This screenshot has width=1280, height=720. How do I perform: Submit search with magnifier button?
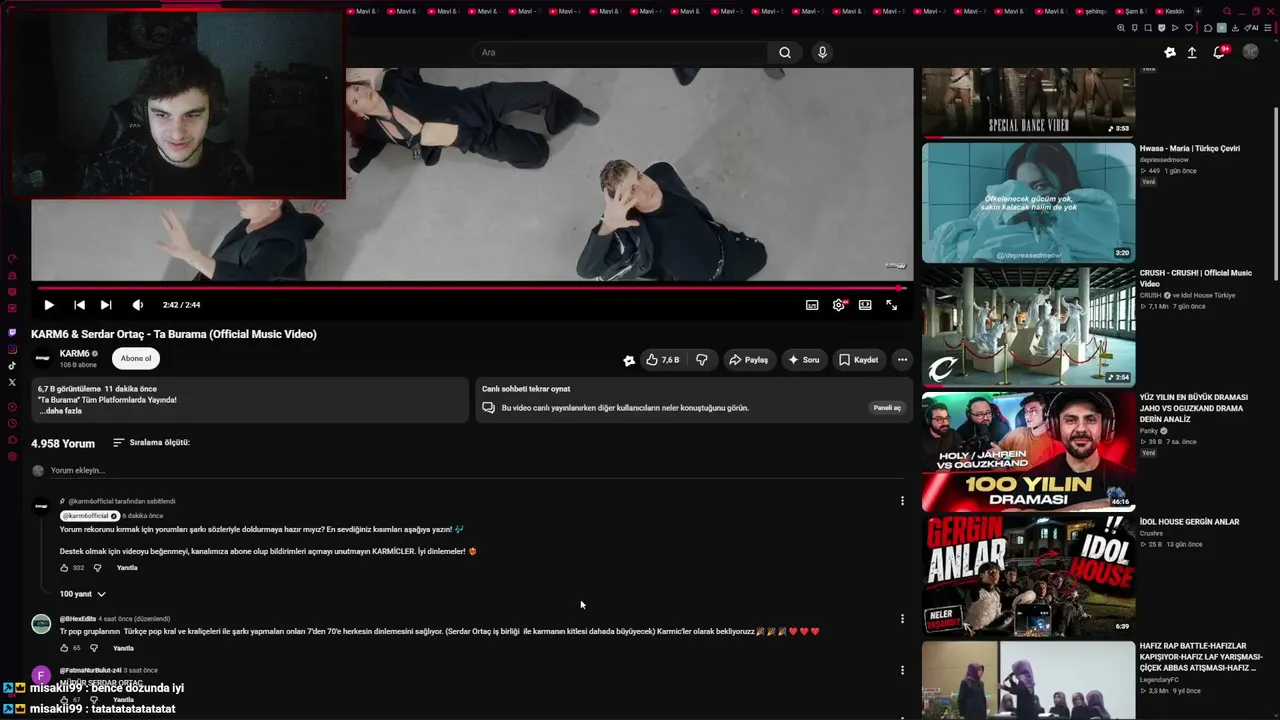pos(785,53)
